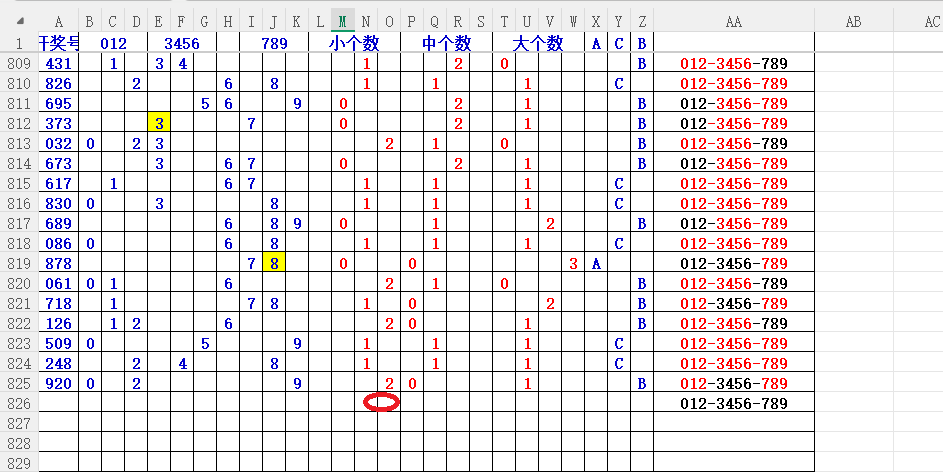
Task: Select cell containing 617 in column A
Action: pyautogui.click(x=58, y=183)
